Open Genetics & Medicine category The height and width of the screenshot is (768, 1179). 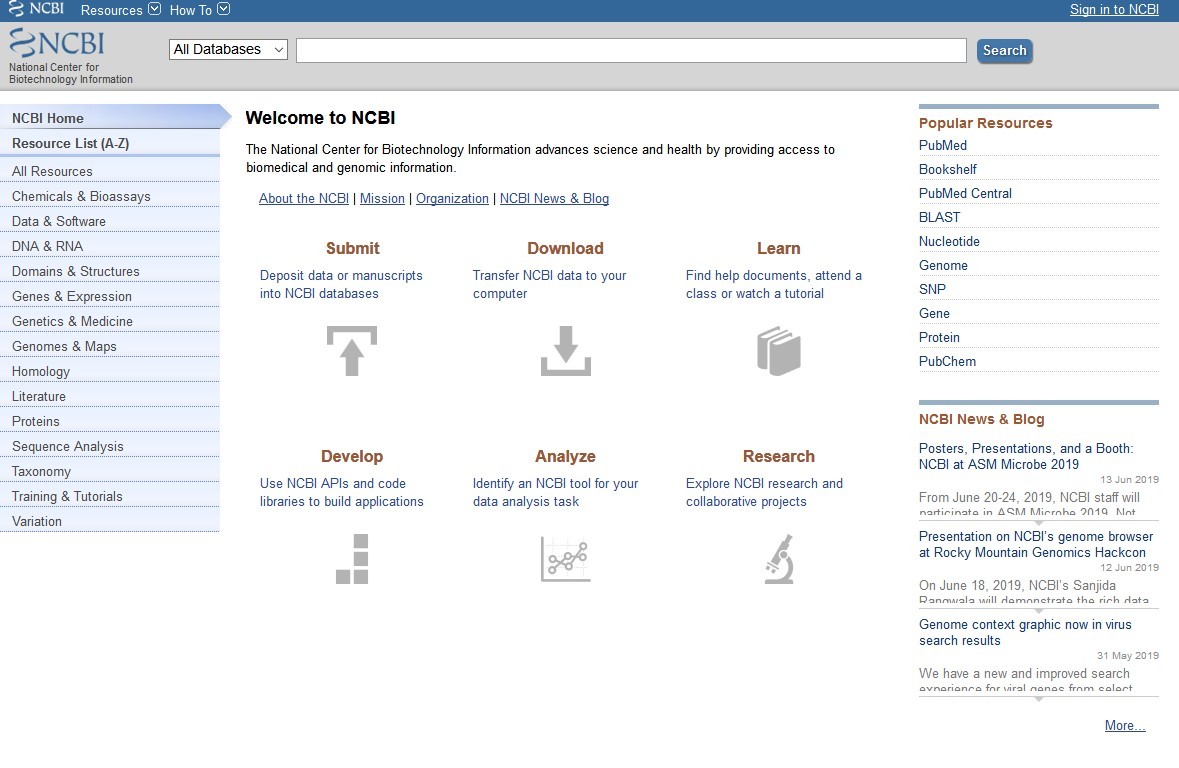coord(110,321)
